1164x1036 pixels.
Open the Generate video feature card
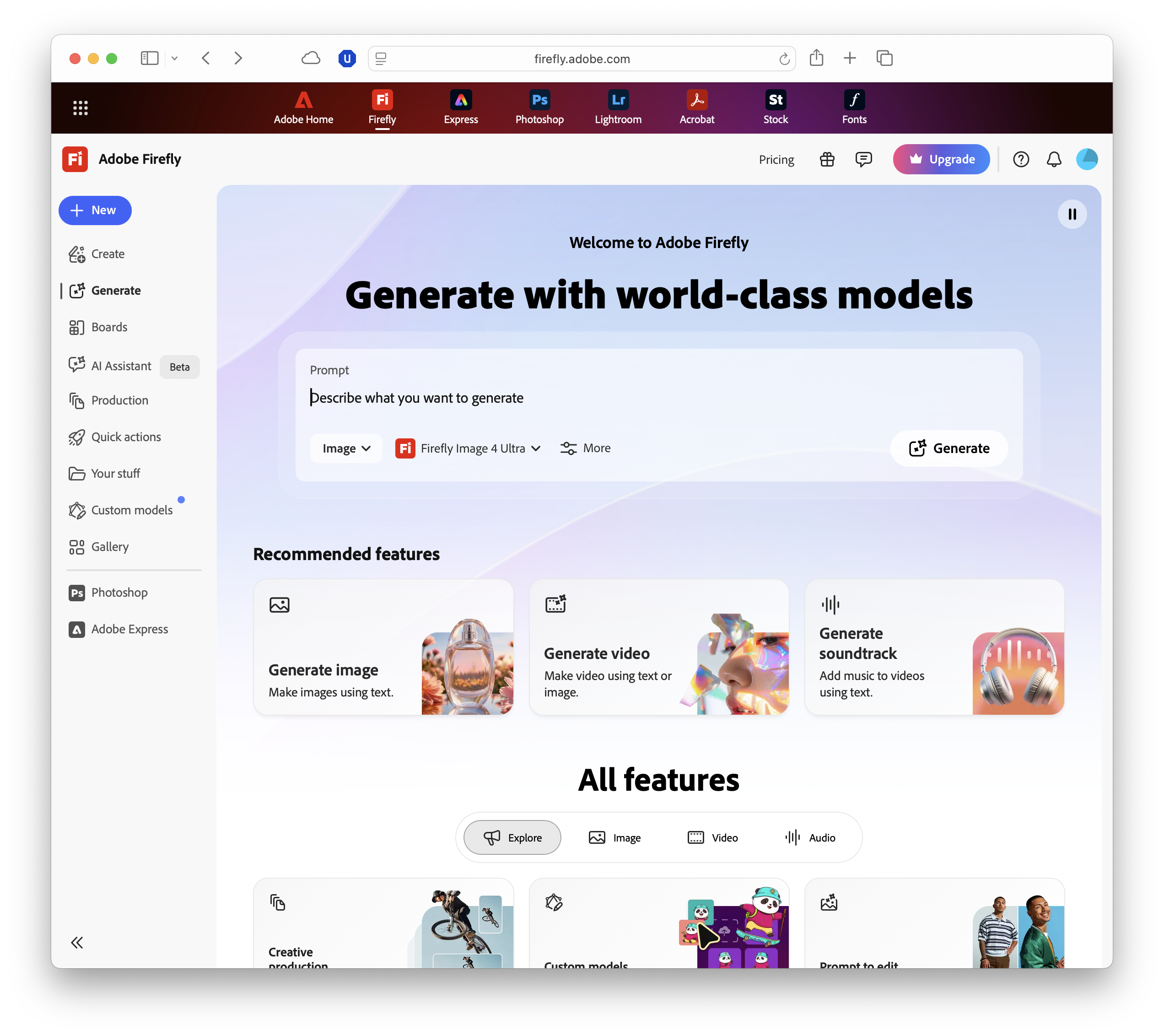[659, 647]
